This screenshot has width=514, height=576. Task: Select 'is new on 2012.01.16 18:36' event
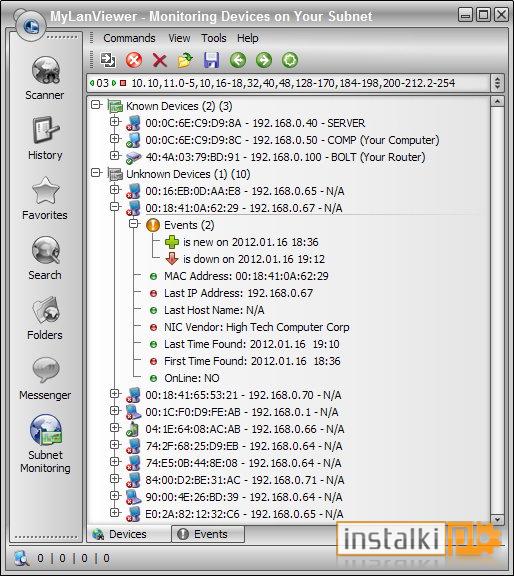251,242
